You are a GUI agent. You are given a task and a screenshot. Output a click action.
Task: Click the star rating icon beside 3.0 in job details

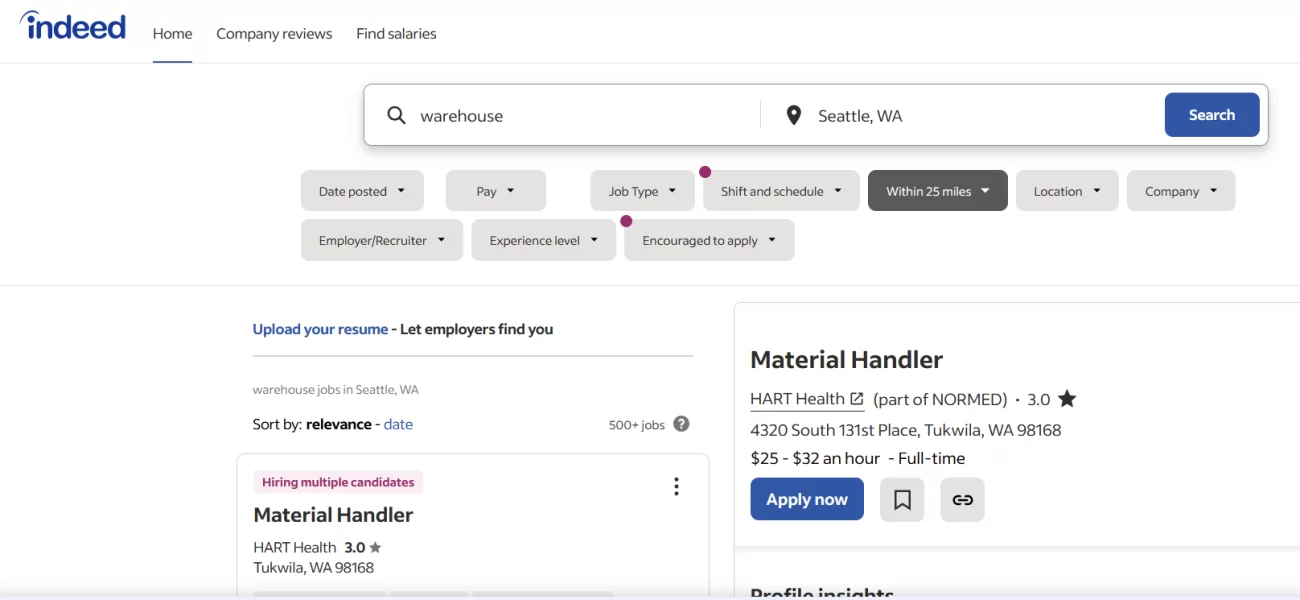1067,399
